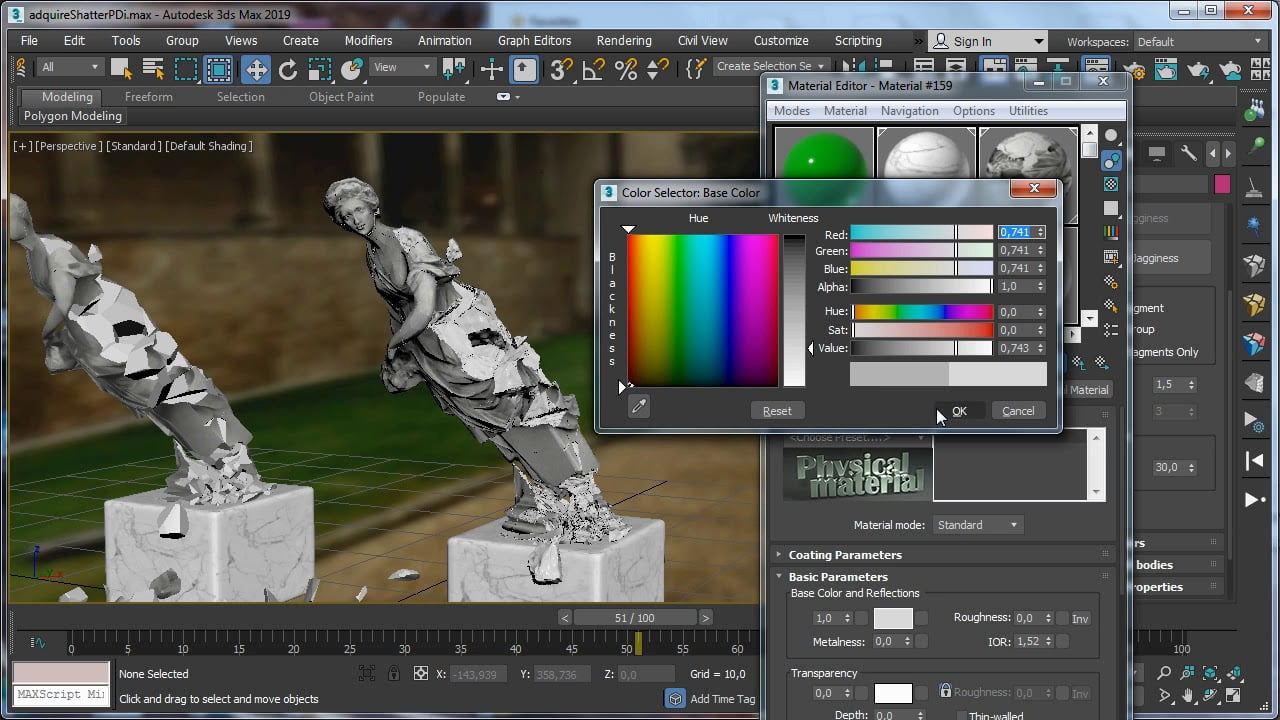Open the Material mode Standard dropdown
Screen dimensions: 1280x720
point(977,525)
